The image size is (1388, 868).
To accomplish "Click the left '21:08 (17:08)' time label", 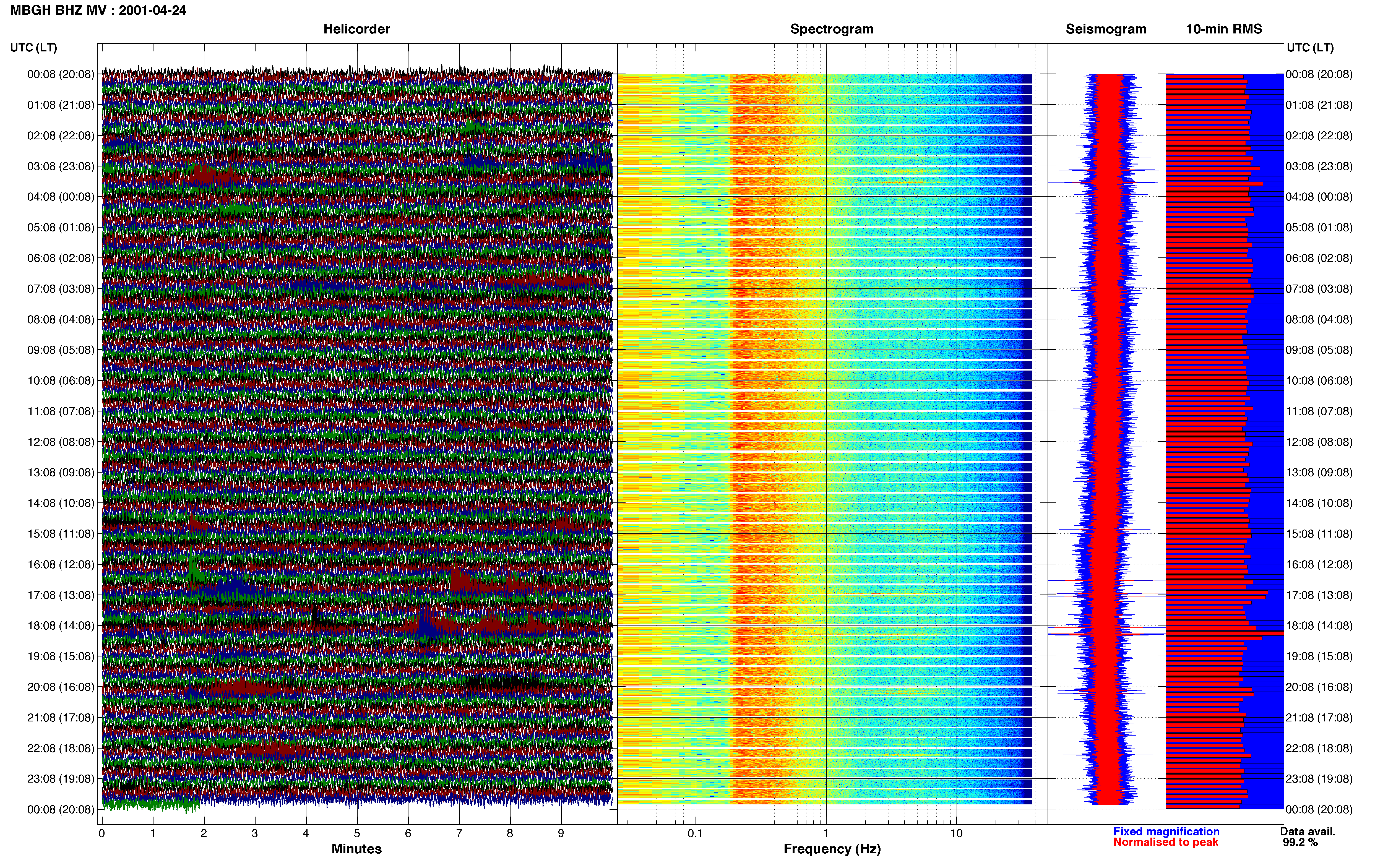I will 60,718.
